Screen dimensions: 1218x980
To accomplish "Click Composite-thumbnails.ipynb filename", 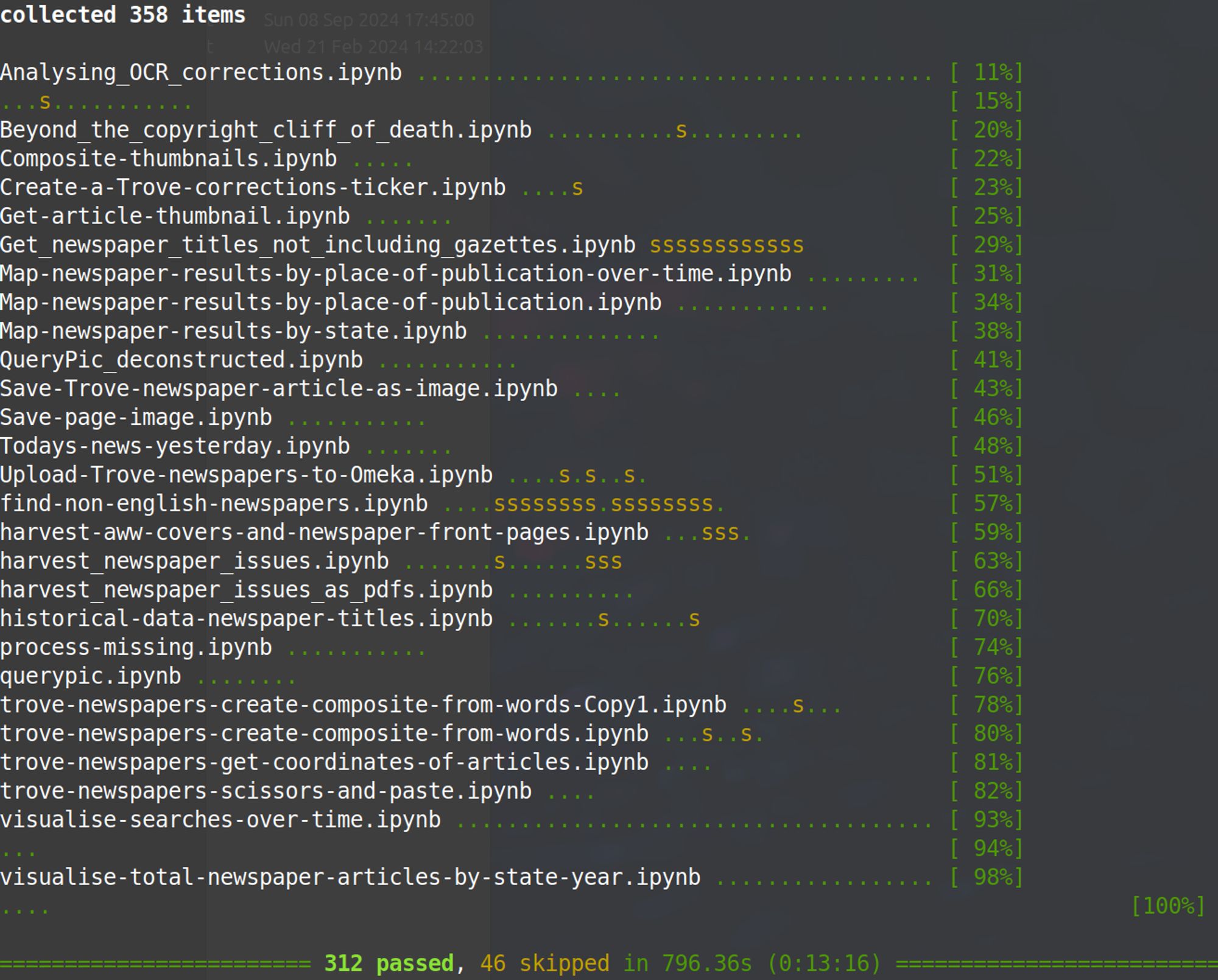I will coord(169,159).
